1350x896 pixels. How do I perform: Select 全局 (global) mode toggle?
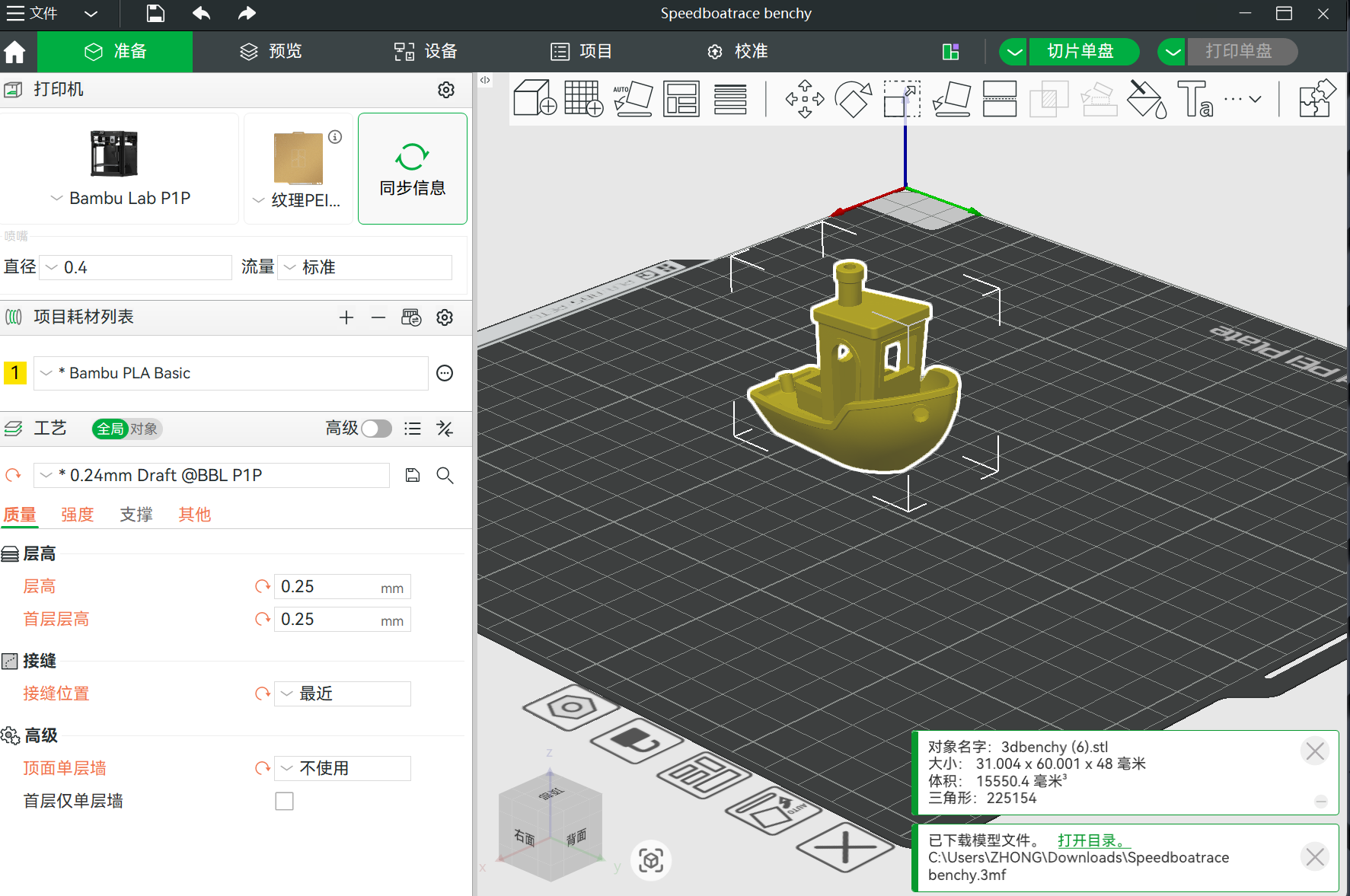coord(110,429)
